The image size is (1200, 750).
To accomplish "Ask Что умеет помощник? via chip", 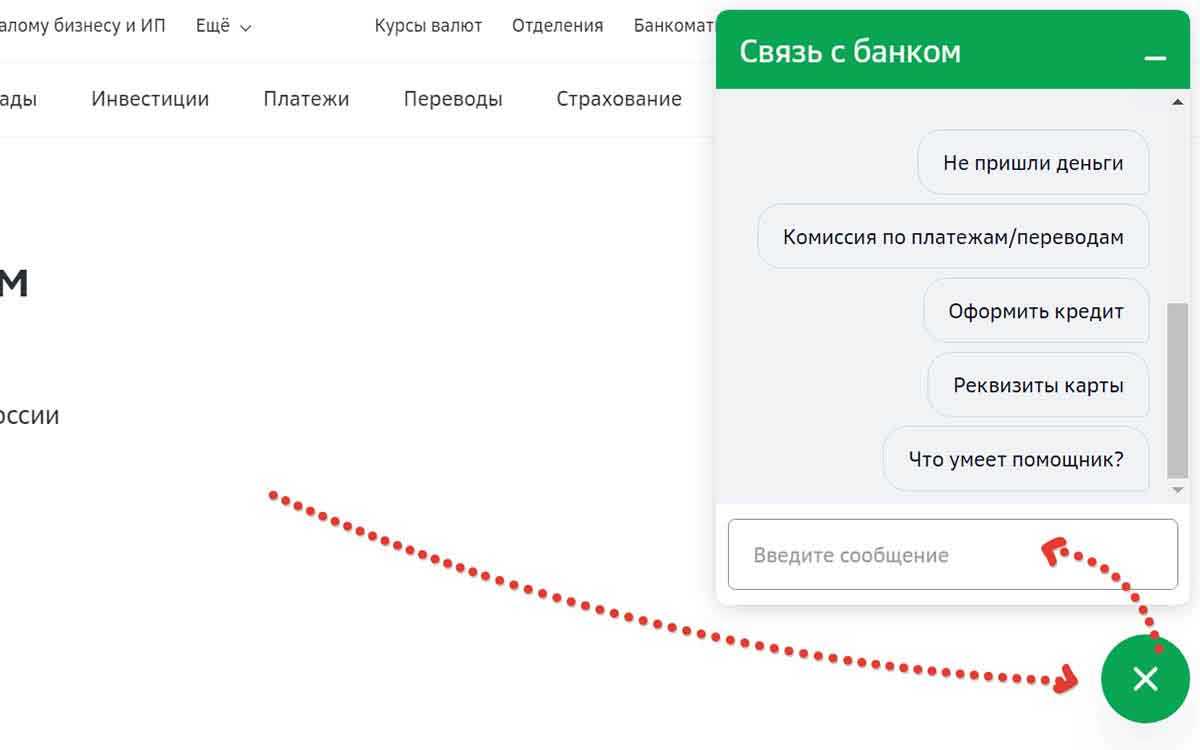I will (1016, 459).
